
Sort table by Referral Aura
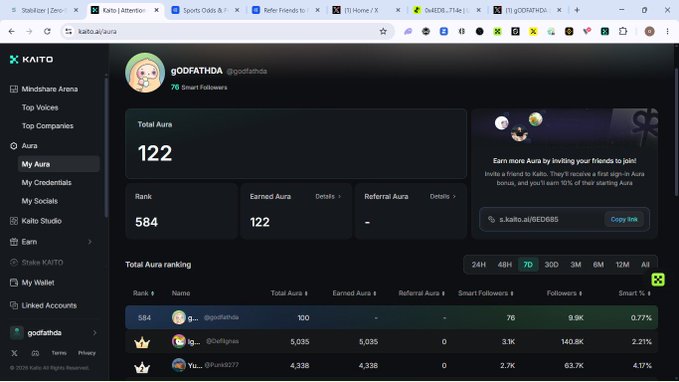[422, 293]
